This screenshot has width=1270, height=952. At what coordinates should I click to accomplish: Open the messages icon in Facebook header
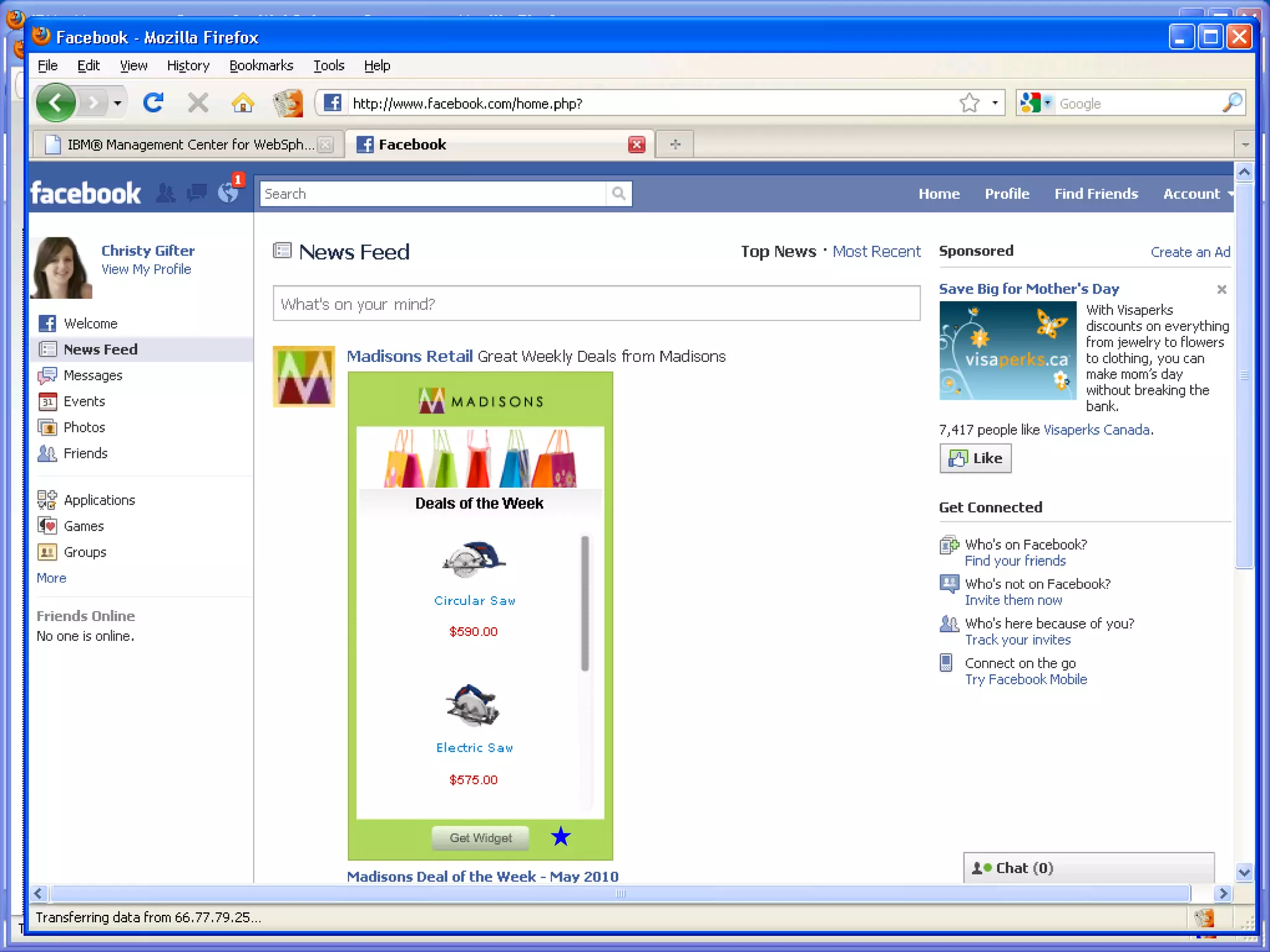pyautogui.click(x=197, y=193)
